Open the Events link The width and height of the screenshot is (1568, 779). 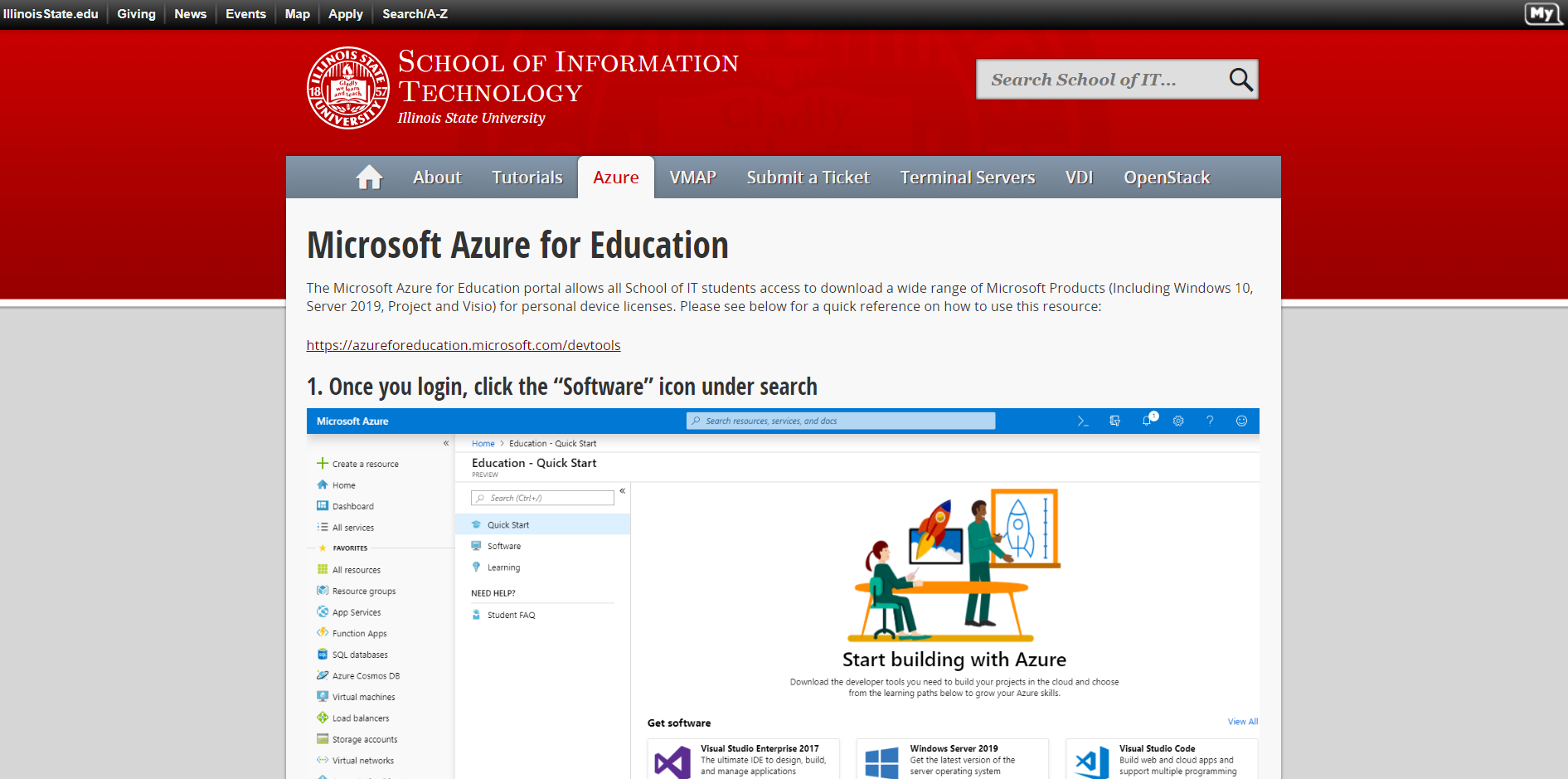click(x=245, y=14)
